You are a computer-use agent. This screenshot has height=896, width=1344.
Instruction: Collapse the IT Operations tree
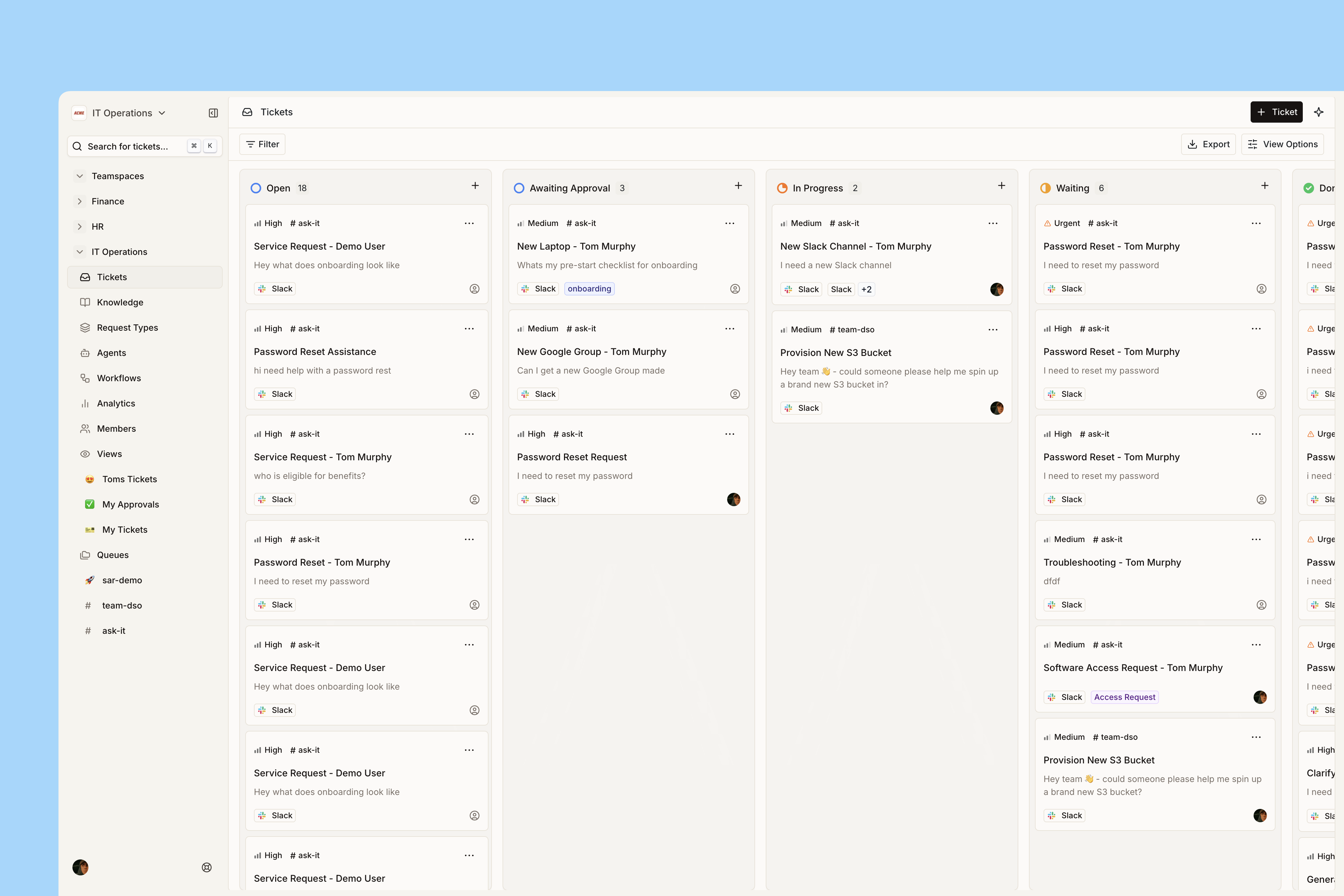click(x=79, y=252)
